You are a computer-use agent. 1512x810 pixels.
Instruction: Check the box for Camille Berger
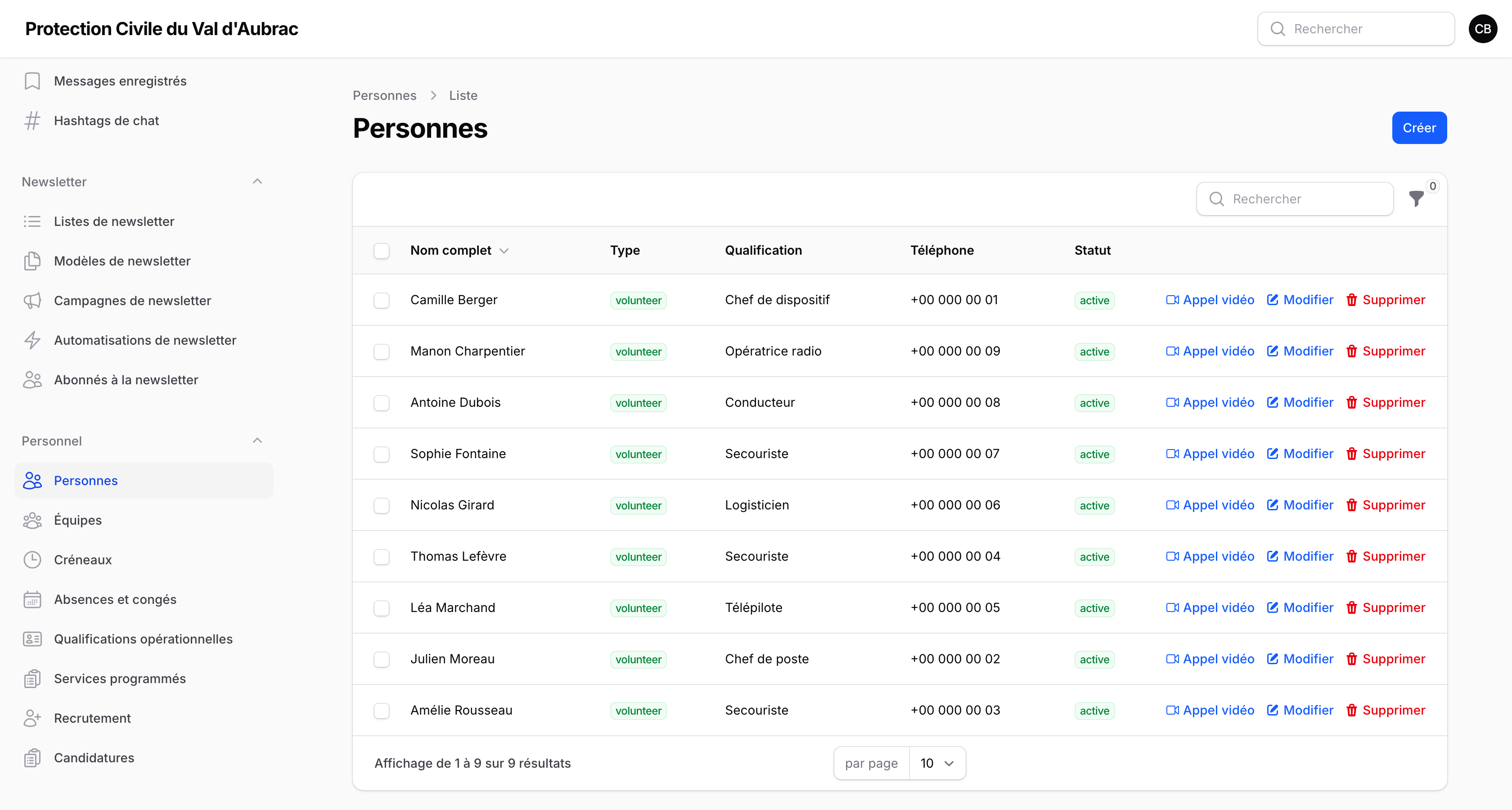pyautogui.click(x=382, y=300)
